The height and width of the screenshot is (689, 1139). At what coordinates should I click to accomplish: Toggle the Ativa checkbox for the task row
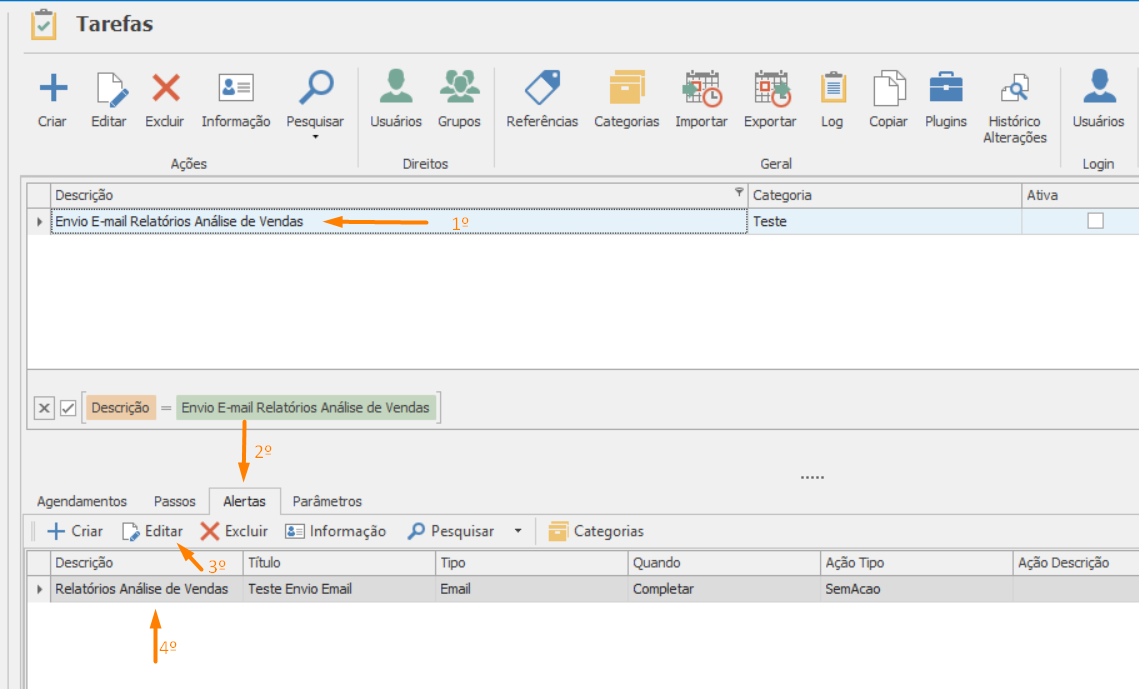tap(1095, 221)
